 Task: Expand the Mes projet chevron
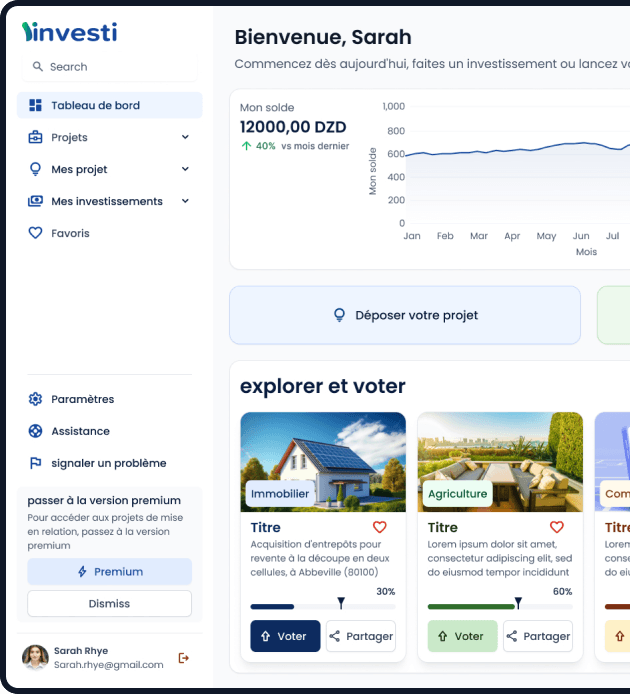point(185,169)
